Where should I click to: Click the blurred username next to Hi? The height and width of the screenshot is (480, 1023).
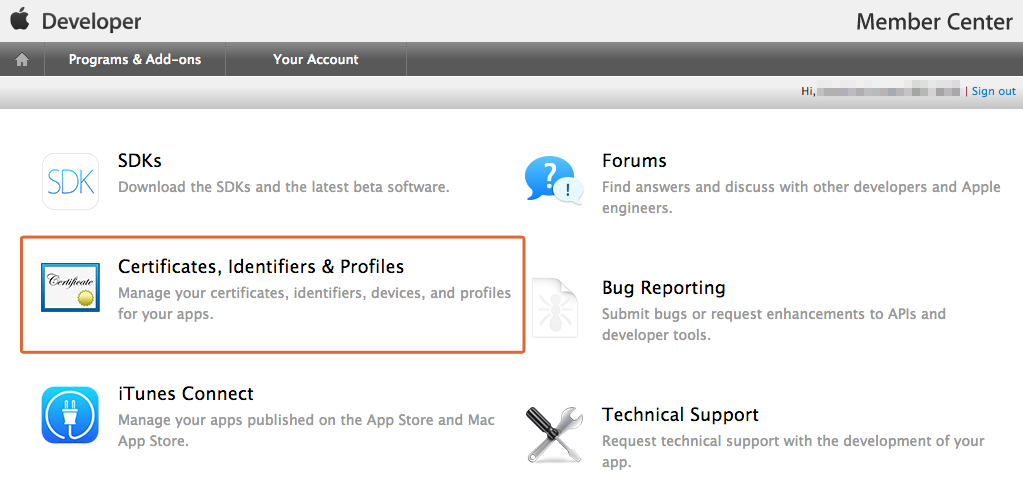pyautogui.click(x=889, y=91)
